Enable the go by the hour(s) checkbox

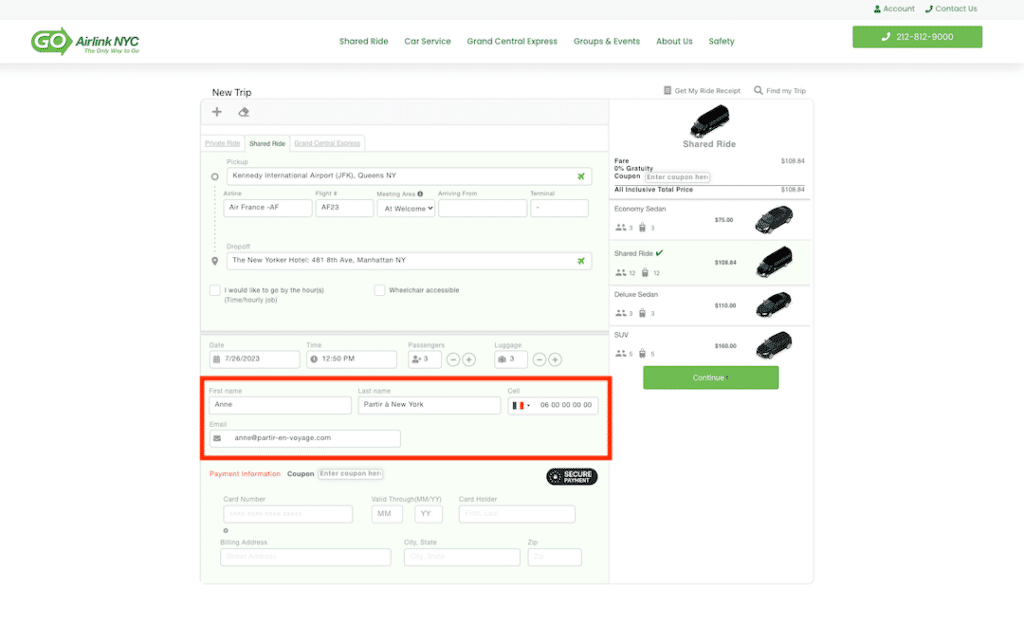point(215,290)
